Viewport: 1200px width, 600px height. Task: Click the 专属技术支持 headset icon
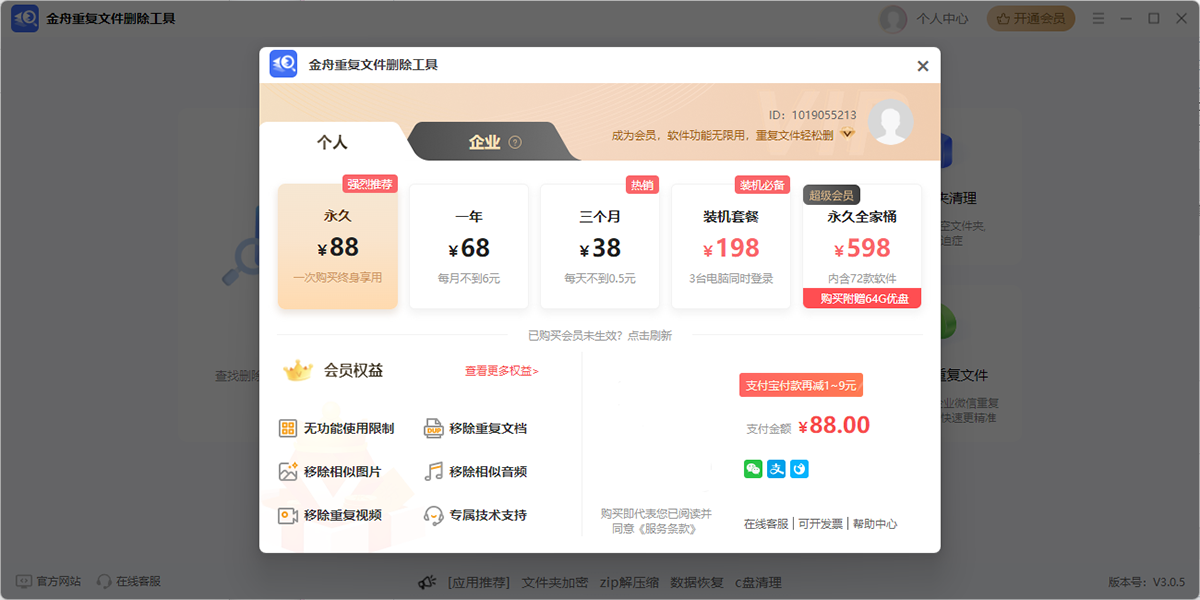[x=434, y=515]
